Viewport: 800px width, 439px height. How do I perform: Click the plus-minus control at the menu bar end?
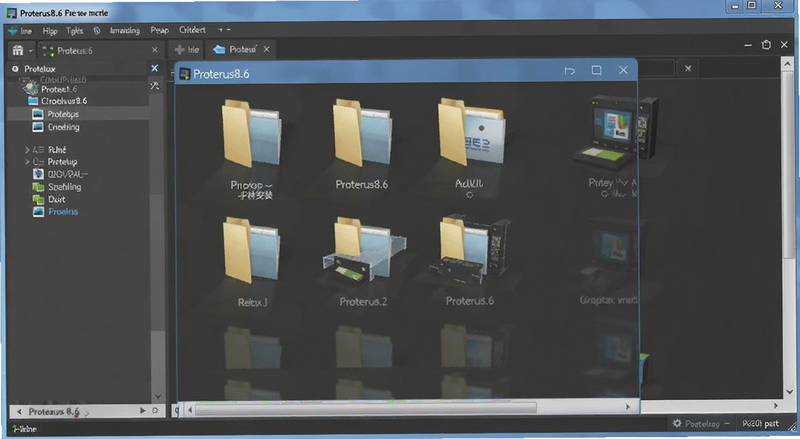pos(224,30)
